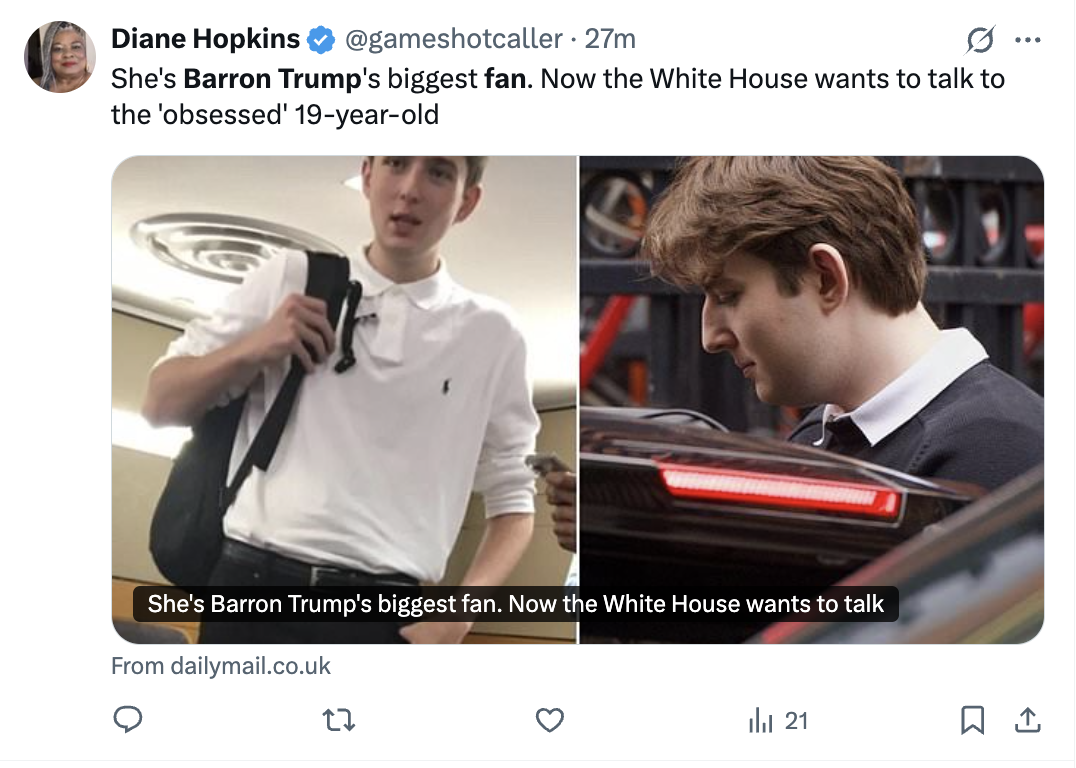
Task: Like the post with the heart
Action: (x=550, y=720)
